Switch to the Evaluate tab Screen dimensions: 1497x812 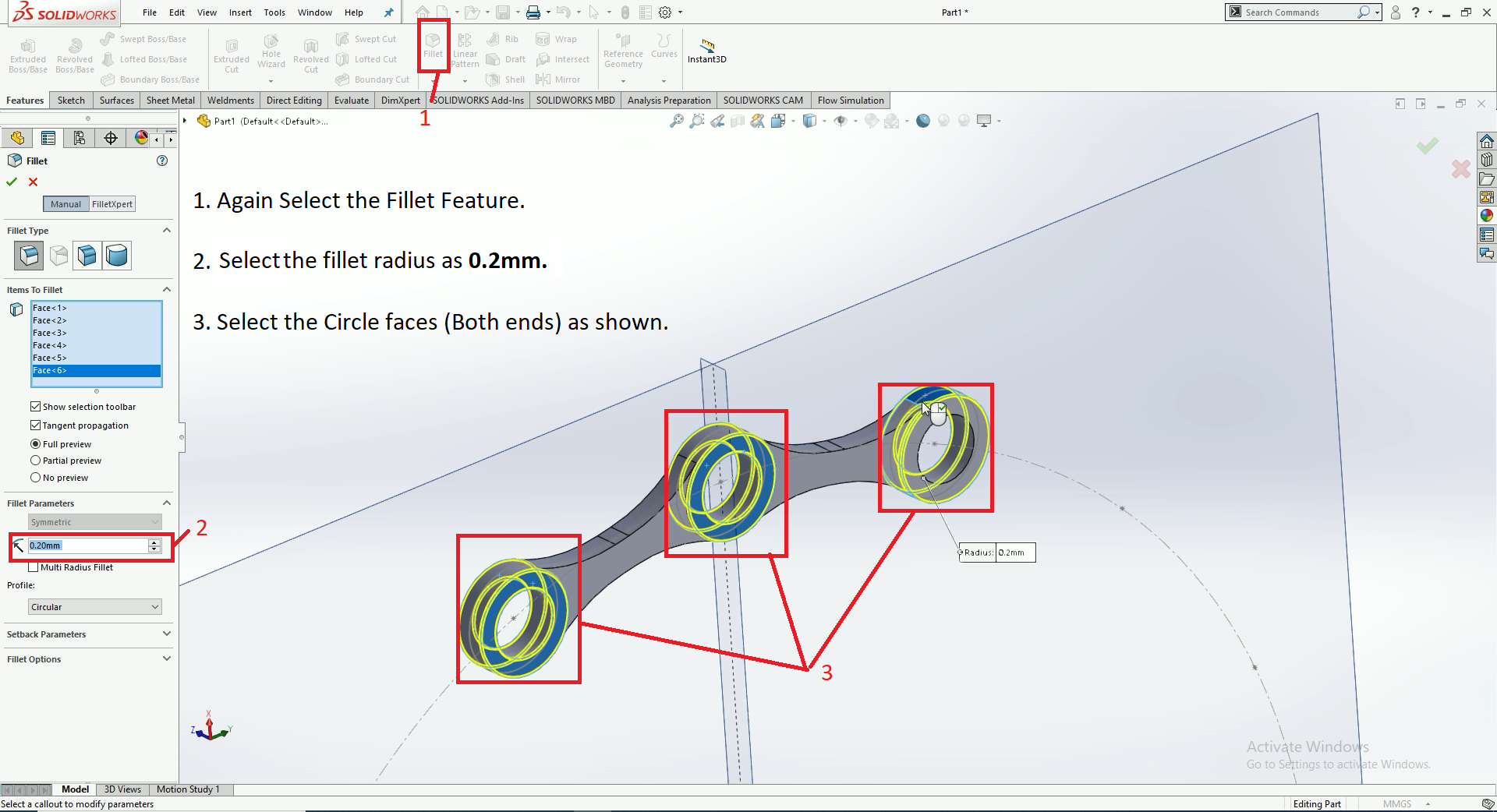pyautogui.click(x=352, y=101)
